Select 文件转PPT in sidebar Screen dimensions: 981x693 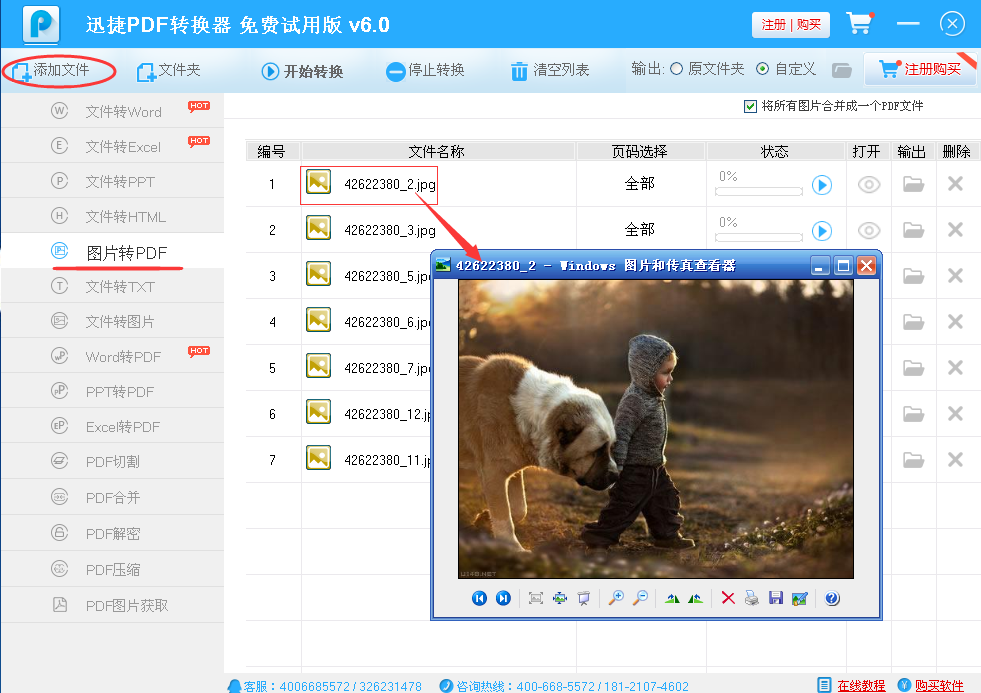113,181
